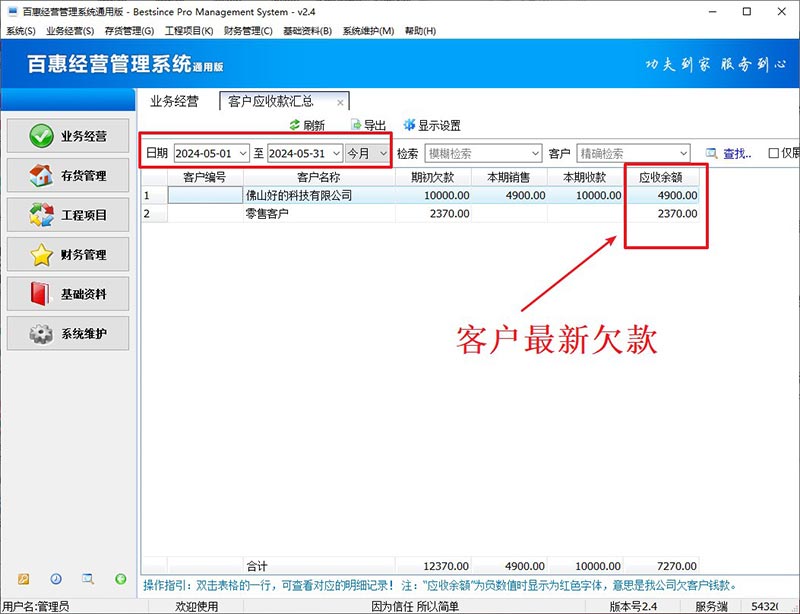Image resolution: width=800 pixels, height=614 pixels.
Task: Open the 存货管理(G) menu
Action: 129,31
